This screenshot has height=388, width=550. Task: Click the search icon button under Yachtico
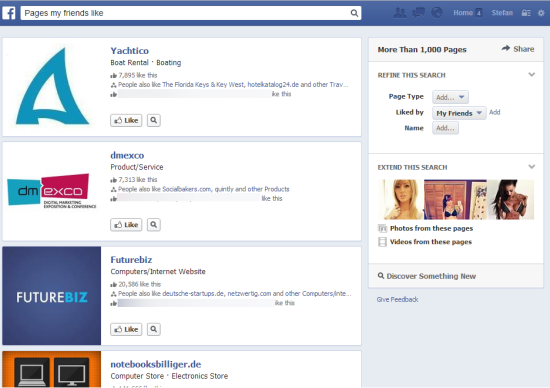point(154,120)
